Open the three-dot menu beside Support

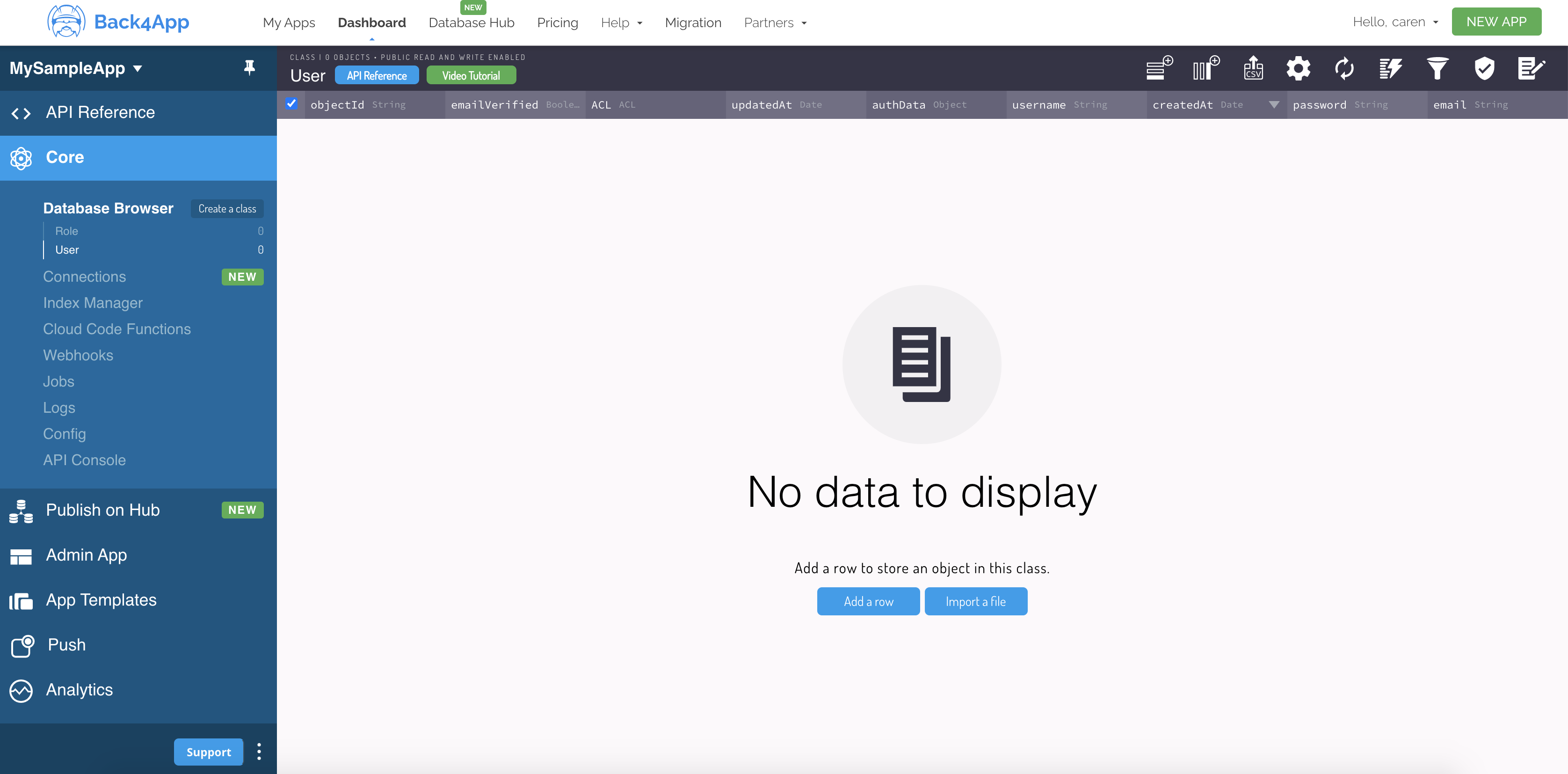coord(259,752)
